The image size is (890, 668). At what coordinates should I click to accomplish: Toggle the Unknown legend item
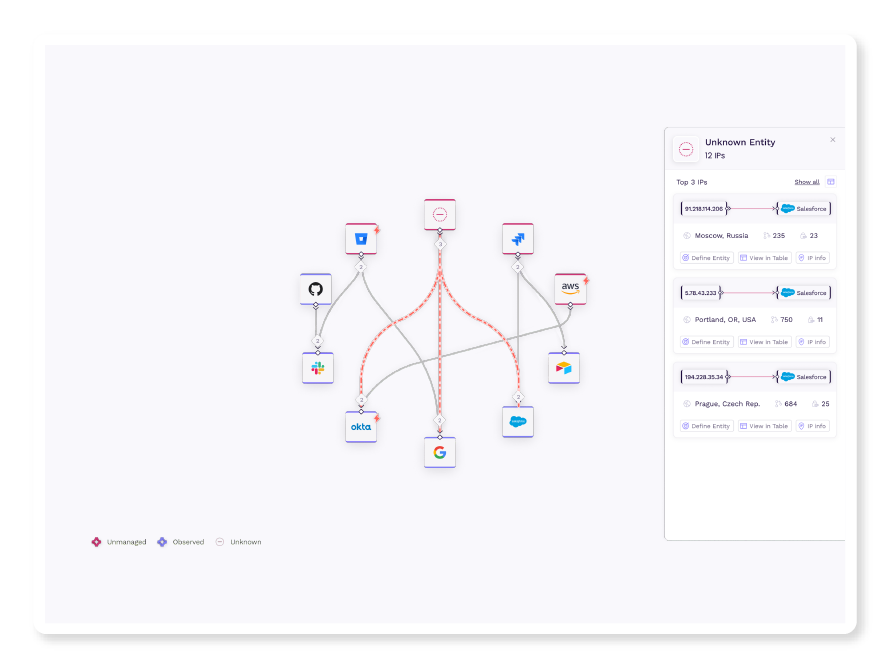point(239,542)
